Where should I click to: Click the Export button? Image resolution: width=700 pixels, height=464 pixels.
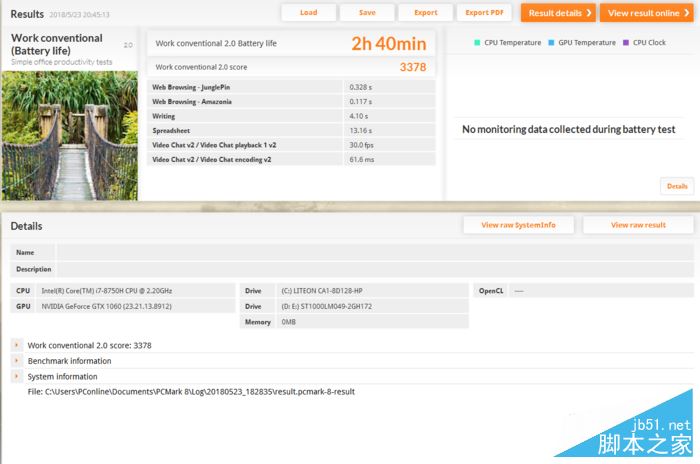pos(425,13)
